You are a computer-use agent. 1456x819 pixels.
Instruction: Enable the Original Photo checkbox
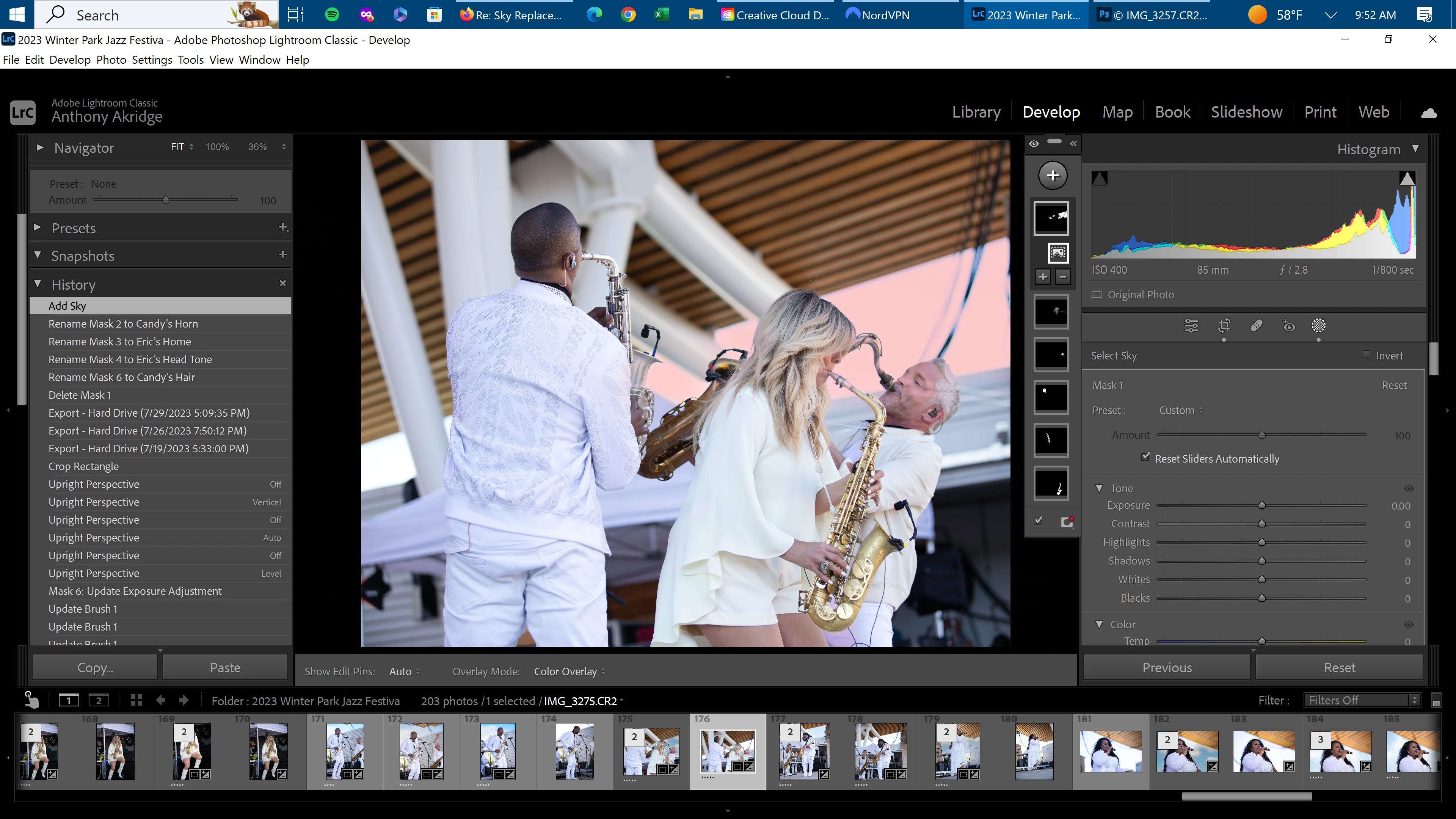coord(1097,295)
